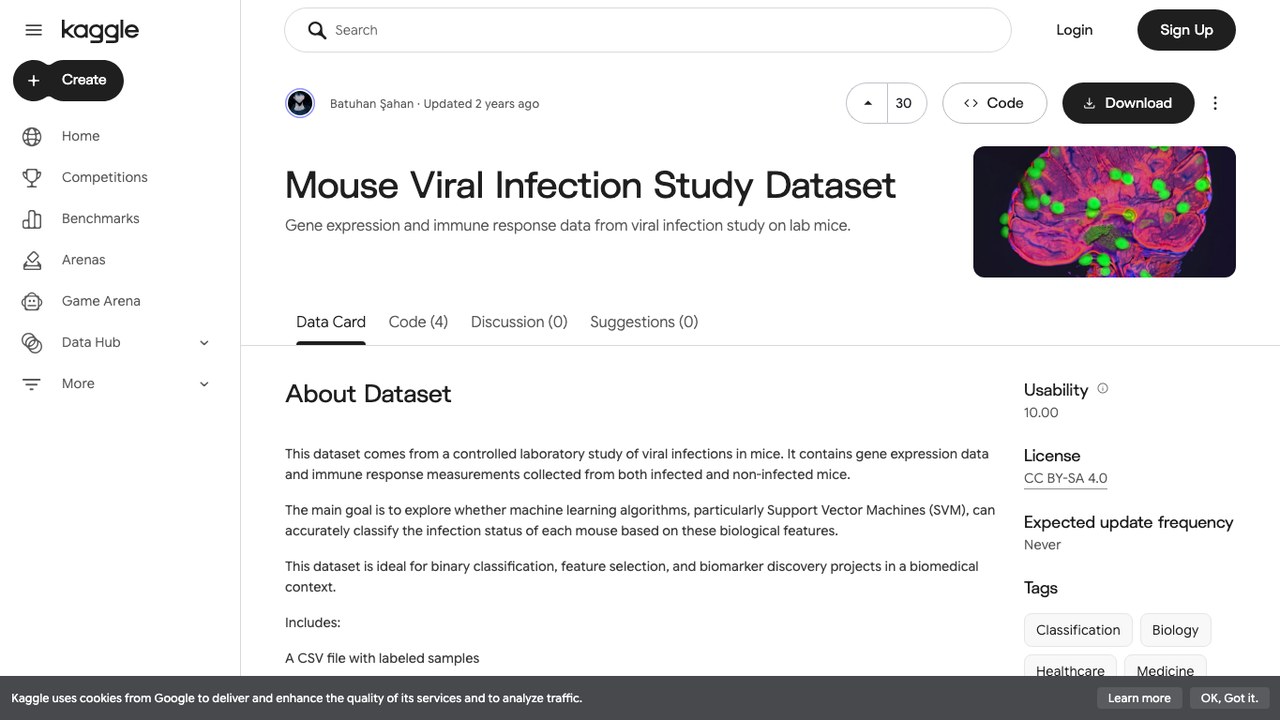Click the Create button
Image resolution: width=1280 pixels, height=720 pixels.
pyautogui.click(x=68, y=80)
